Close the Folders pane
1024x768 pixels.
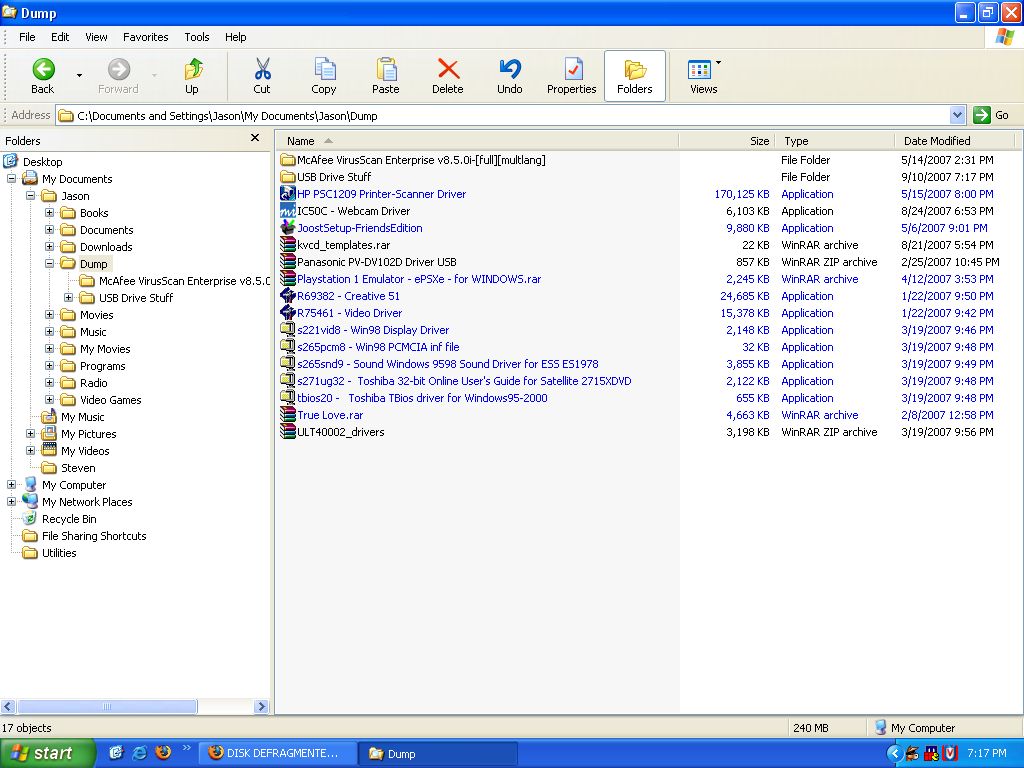(x=255, y=138)
